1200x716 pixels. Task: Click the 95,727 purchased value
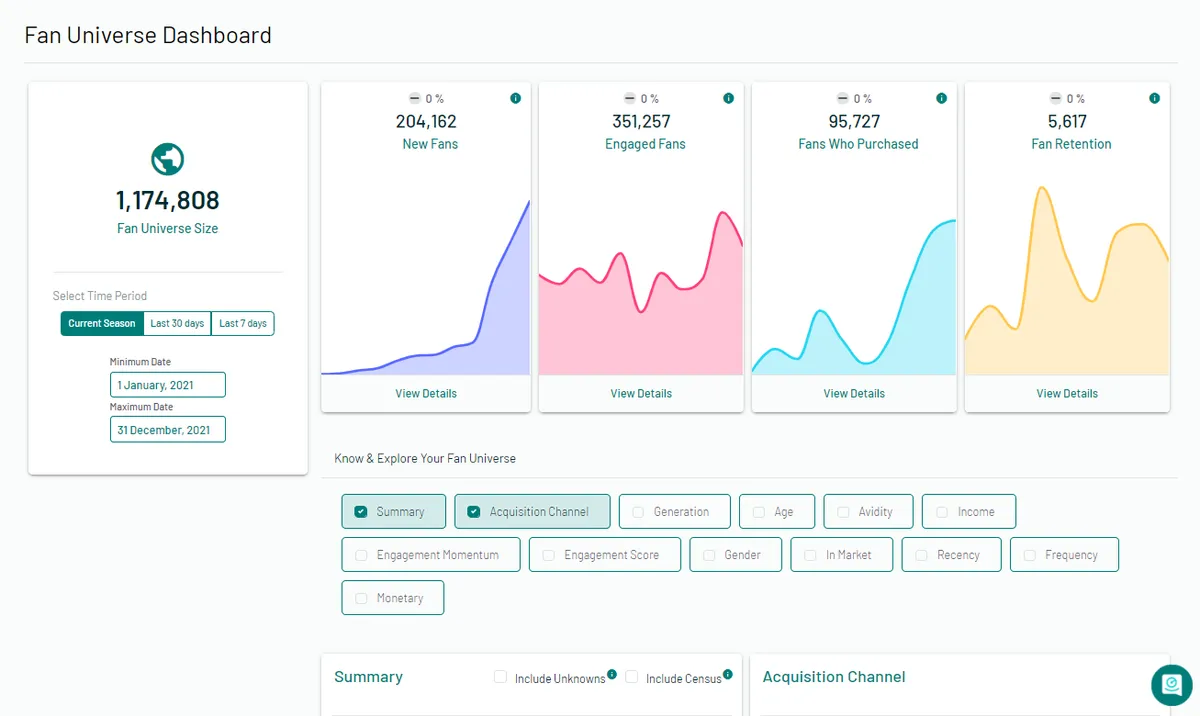(x=854, y=121)
